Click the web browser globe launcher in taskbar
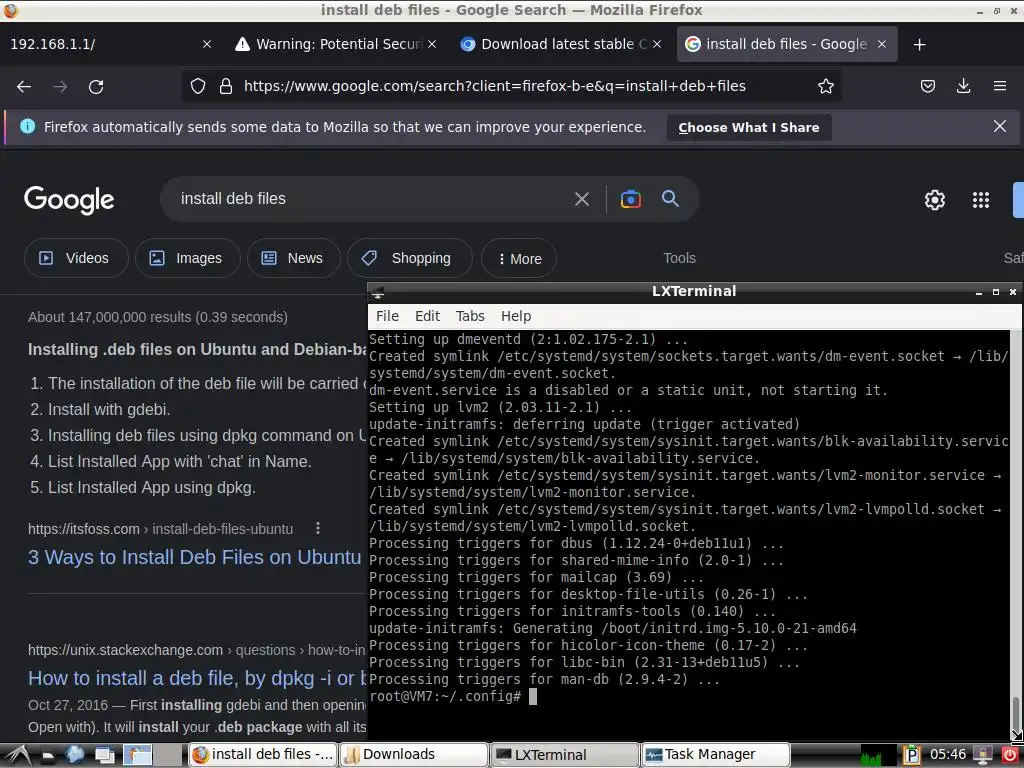The height and width of the screenshot is (768, 1024). click(x=74, y=754)
